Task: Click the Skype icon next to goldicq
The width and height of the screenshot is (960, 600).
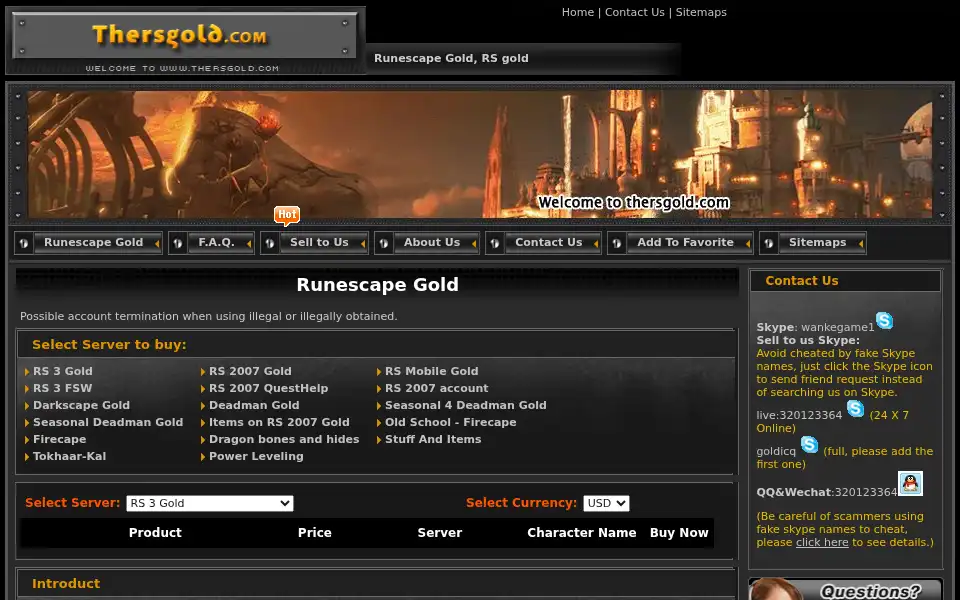Action: click(809, 444)
